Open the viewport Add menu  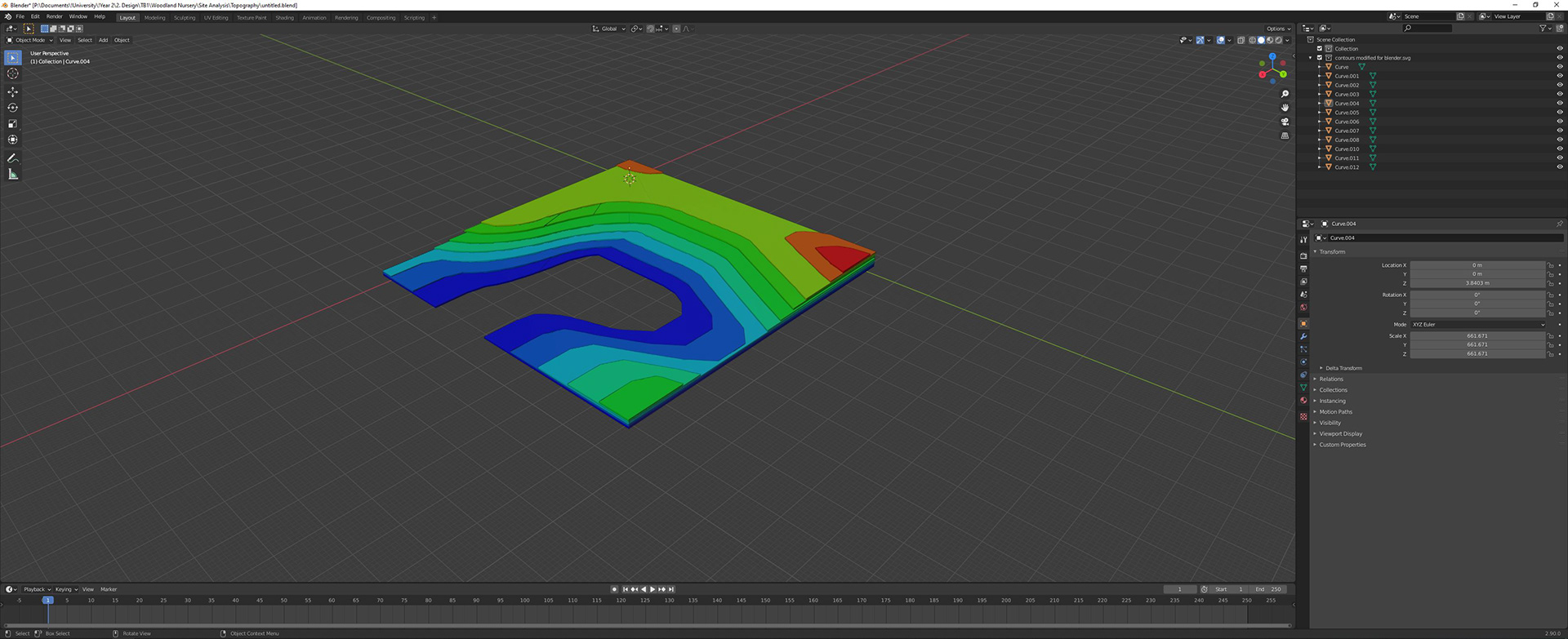[x=103, y=40]
